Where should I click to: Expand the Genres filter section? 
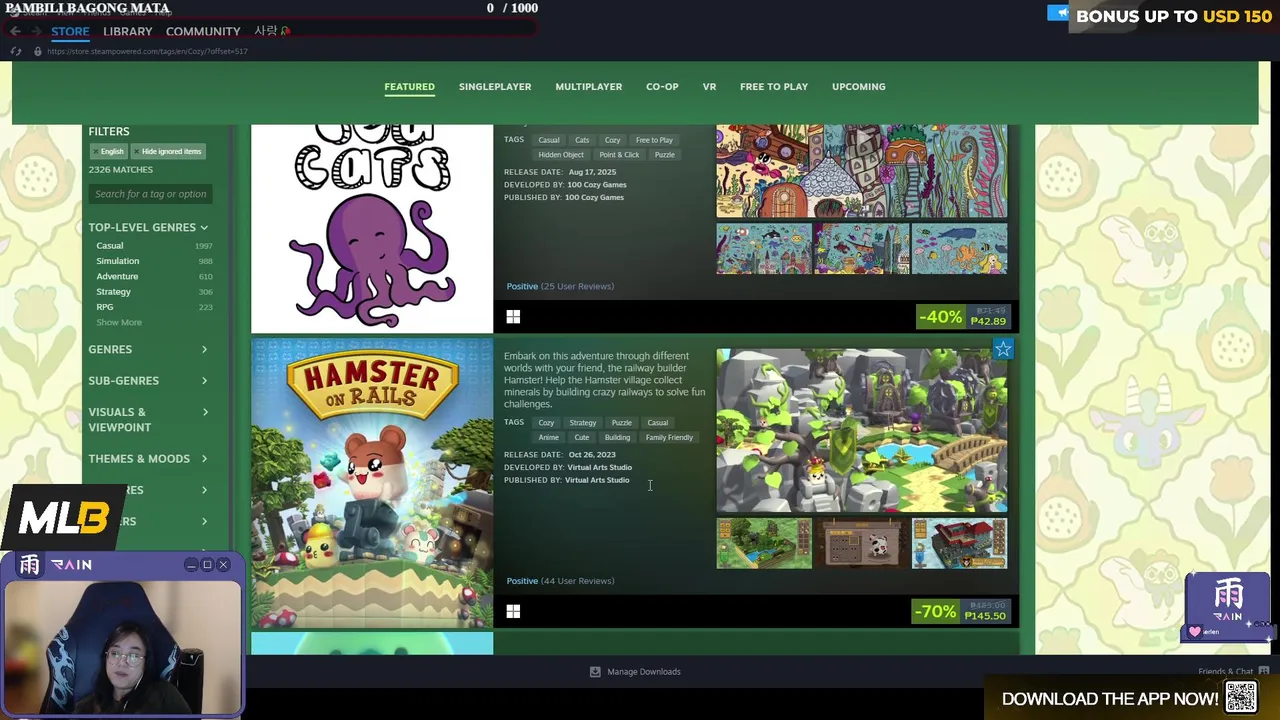coord(148,350)
